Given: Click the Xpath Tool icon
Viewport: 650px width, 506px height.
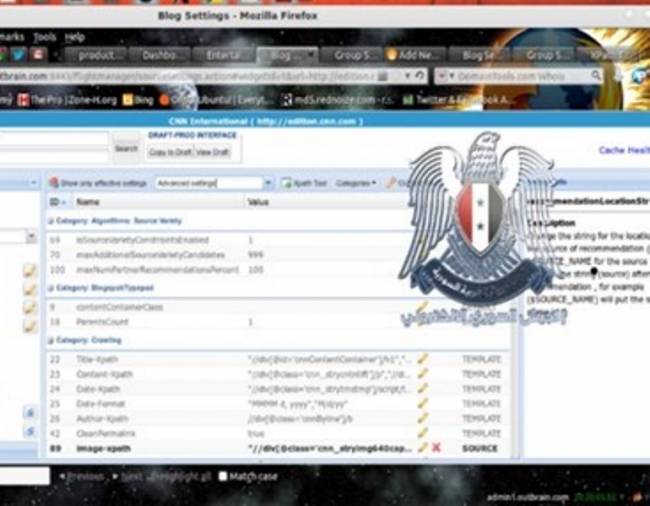Looking at the screenshot, I should click(286, 183).
